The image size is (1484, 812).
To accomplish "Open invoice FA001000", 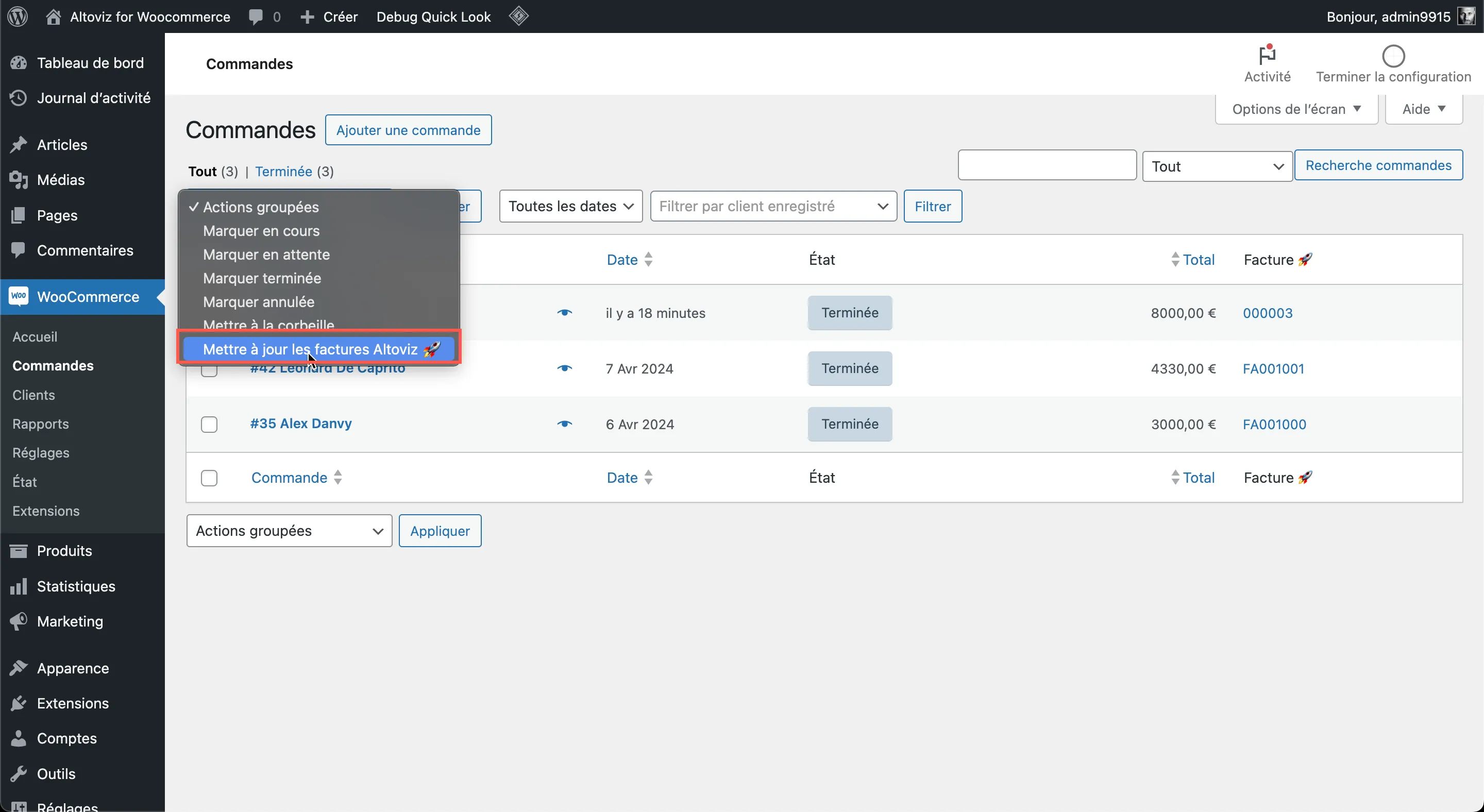I will [x=1274, y=424].
